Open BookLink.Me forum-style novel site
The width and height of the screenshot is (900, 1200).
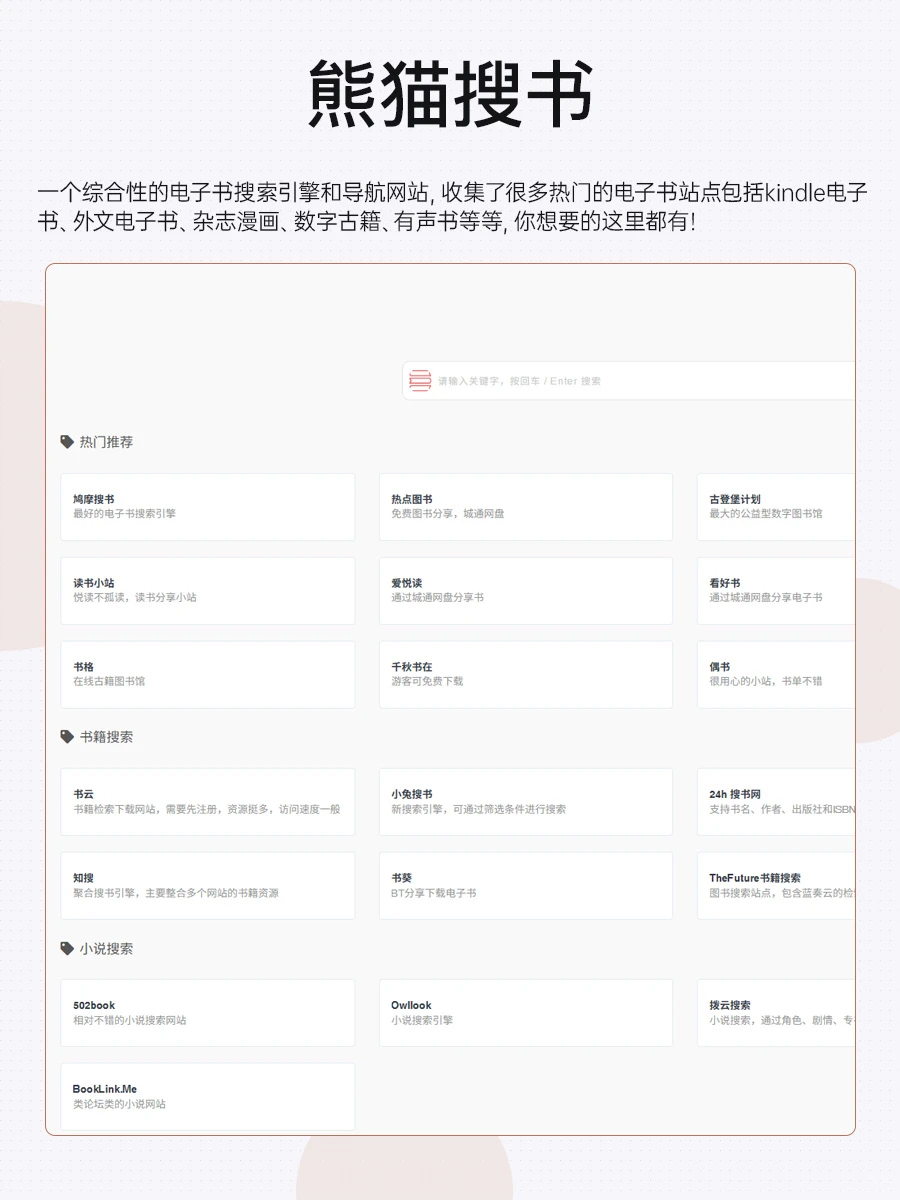coord(208,1097)
